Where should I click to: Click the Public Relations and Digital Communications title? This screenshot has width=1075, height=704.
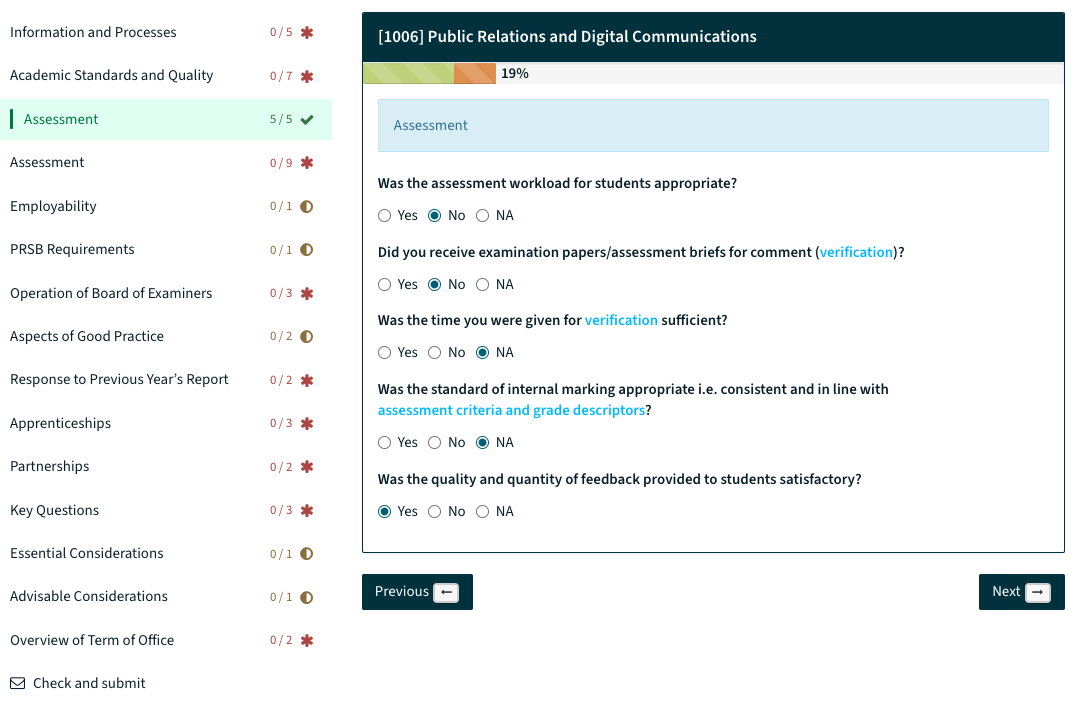point(567,36)
